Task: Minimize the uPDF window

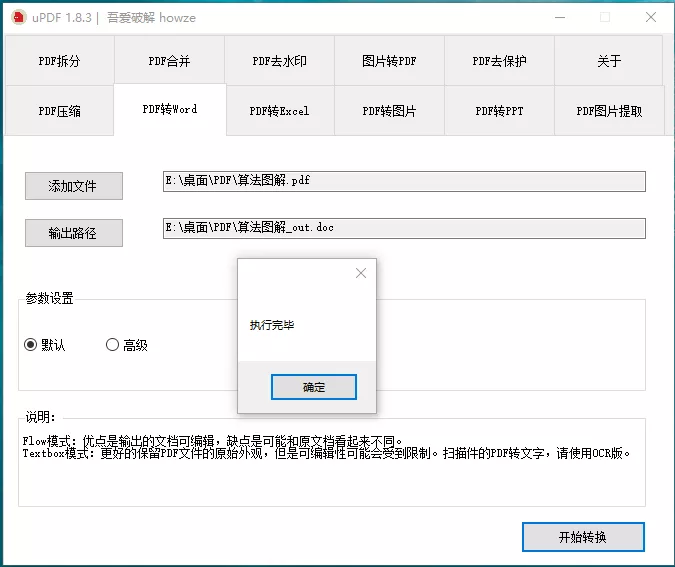Action: point(560,17)
